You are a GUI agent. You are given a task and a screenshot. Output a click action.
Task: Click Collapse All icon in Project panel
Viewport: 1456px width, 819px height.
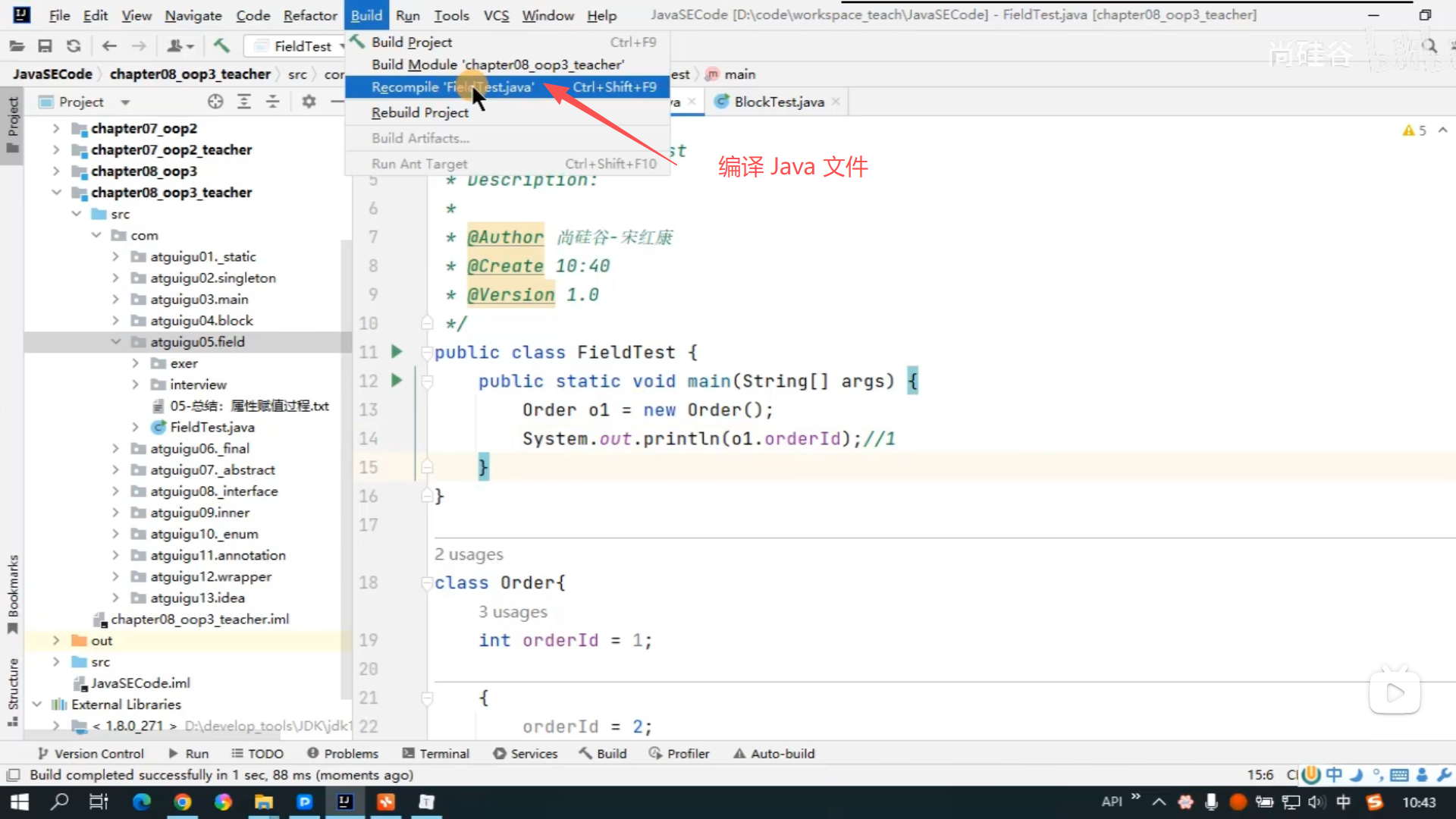click(272, 102)
